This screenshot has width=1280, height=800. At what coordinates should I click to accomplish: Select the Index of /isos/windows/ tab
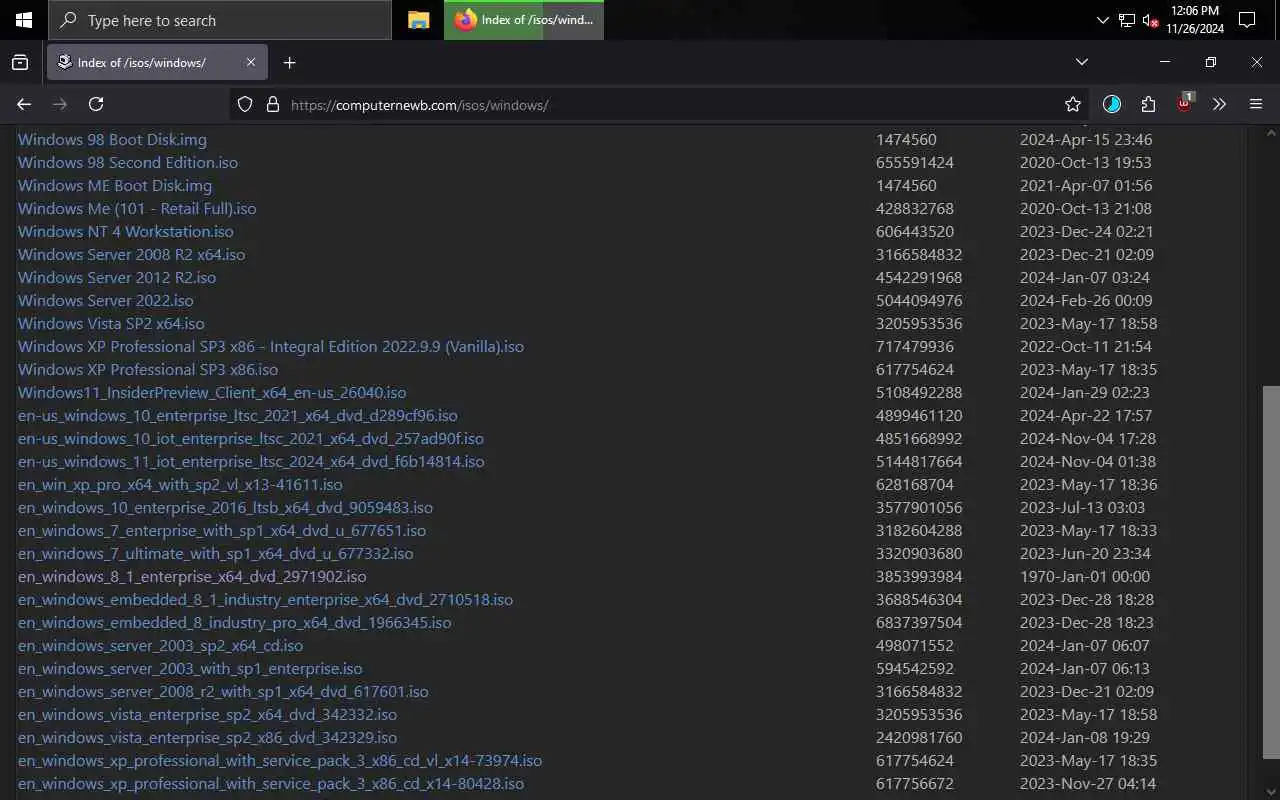156,62
